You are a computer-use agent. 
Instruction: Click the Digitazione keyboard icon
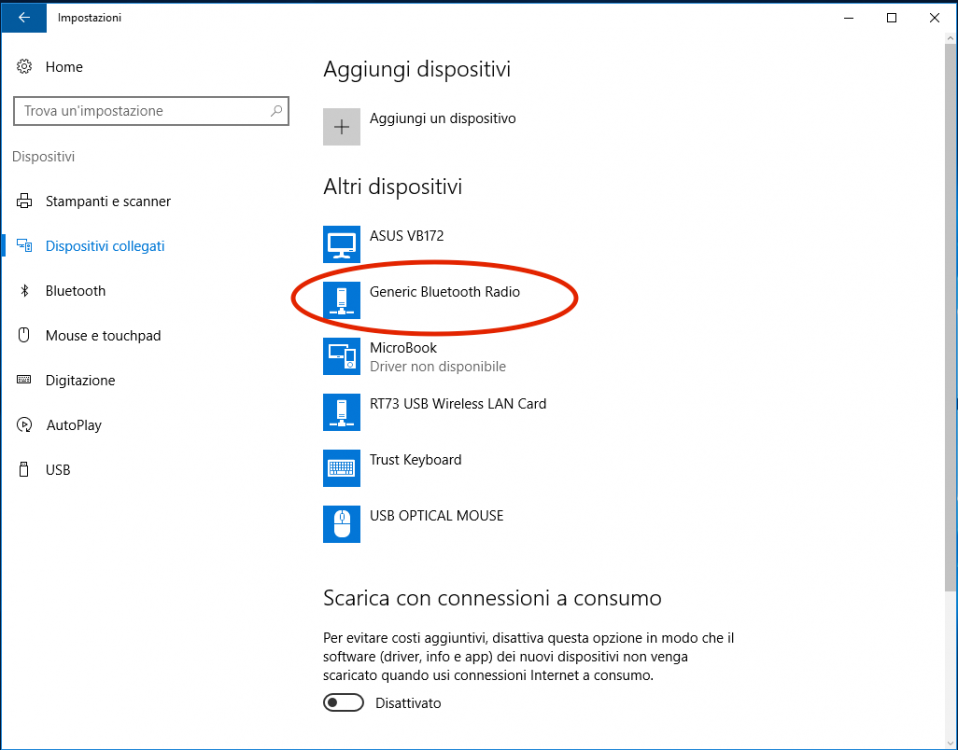pos(24,380)
